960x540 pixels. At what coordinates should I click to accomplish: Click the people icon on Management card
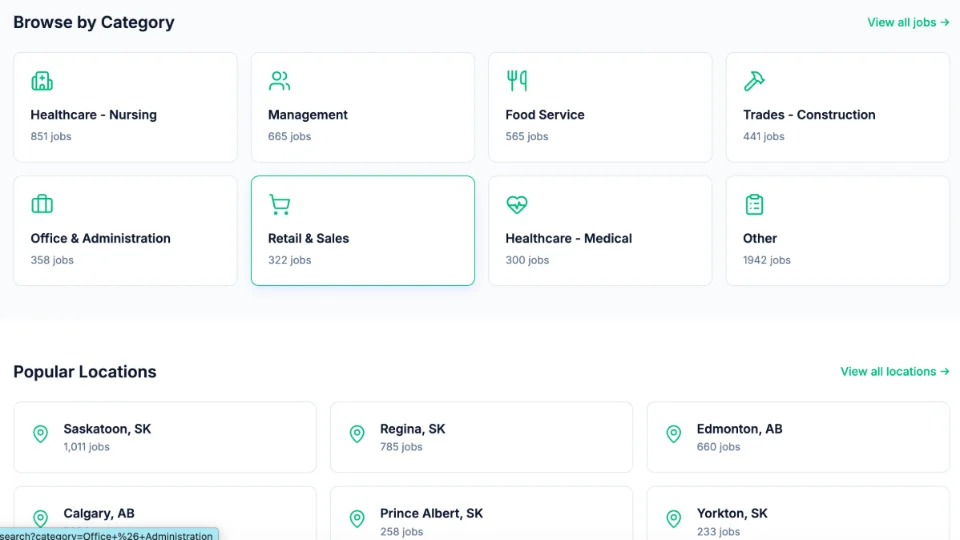[x=280, y=81]
